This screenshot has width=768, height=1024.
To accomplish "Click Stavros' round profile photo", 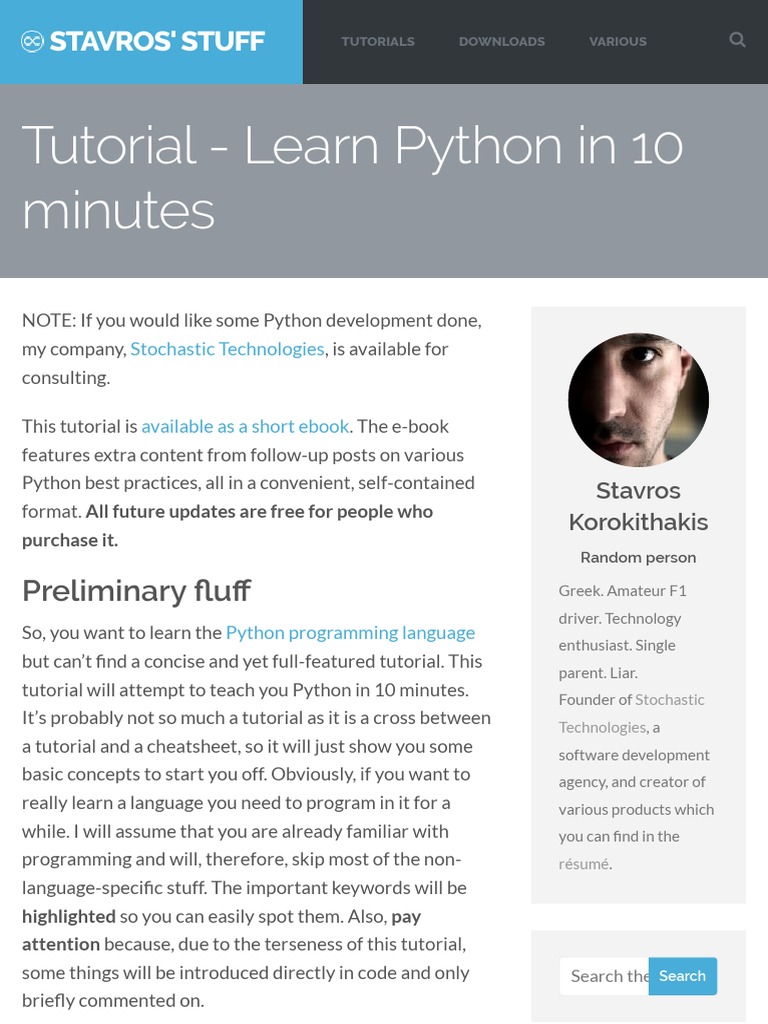I will click(x=638, y=400).
